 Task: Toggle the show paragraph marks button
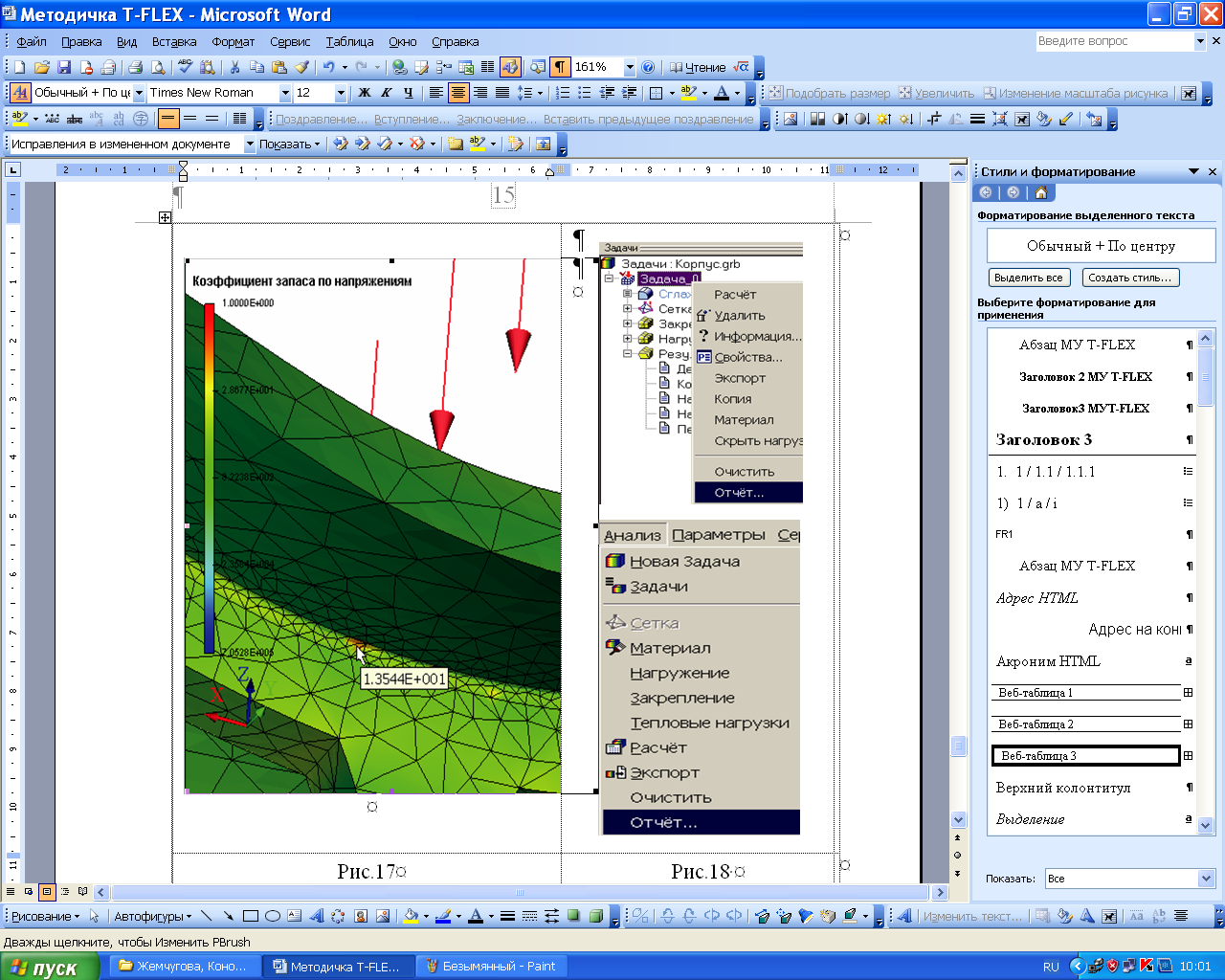[560, 67]
